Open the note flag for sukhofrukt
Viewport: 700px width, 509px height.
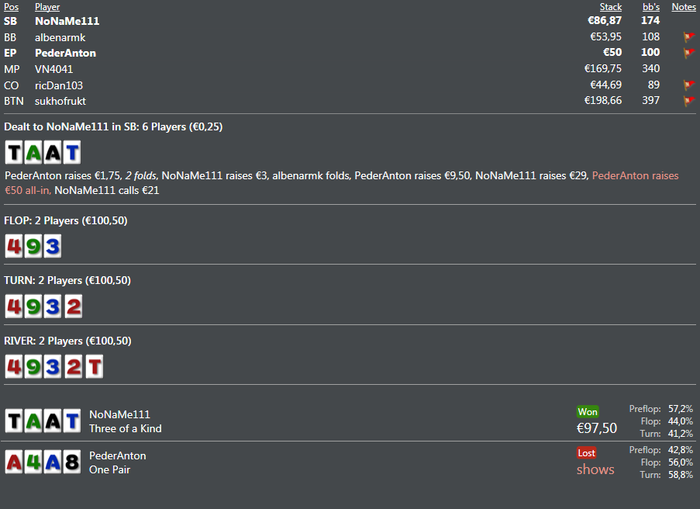(x=689, y=101)
